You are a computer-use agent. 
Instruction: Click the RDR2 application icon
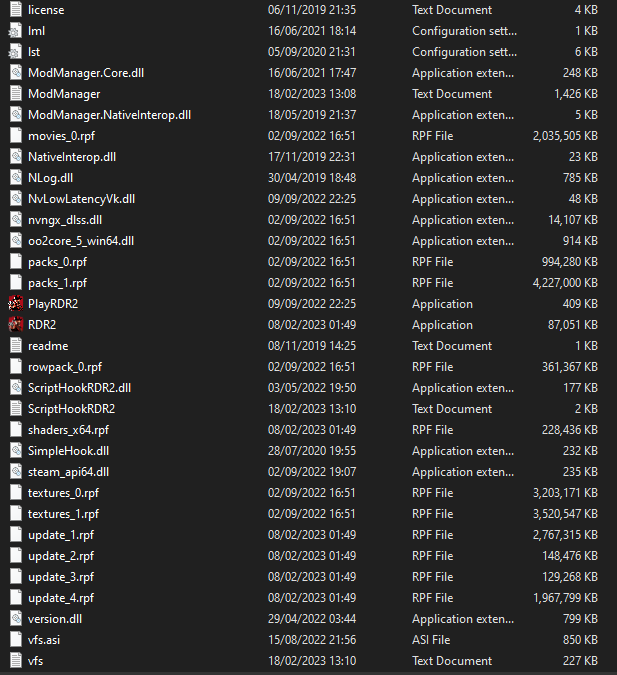point(16,325)
